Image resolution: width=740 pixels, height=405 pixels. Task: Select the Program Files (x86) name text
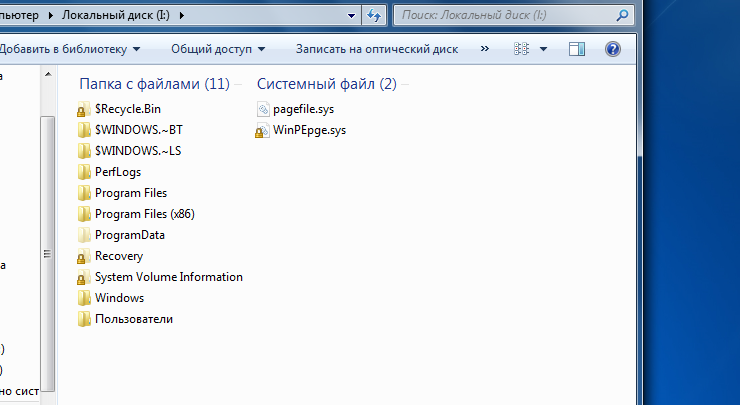point(144,214)
